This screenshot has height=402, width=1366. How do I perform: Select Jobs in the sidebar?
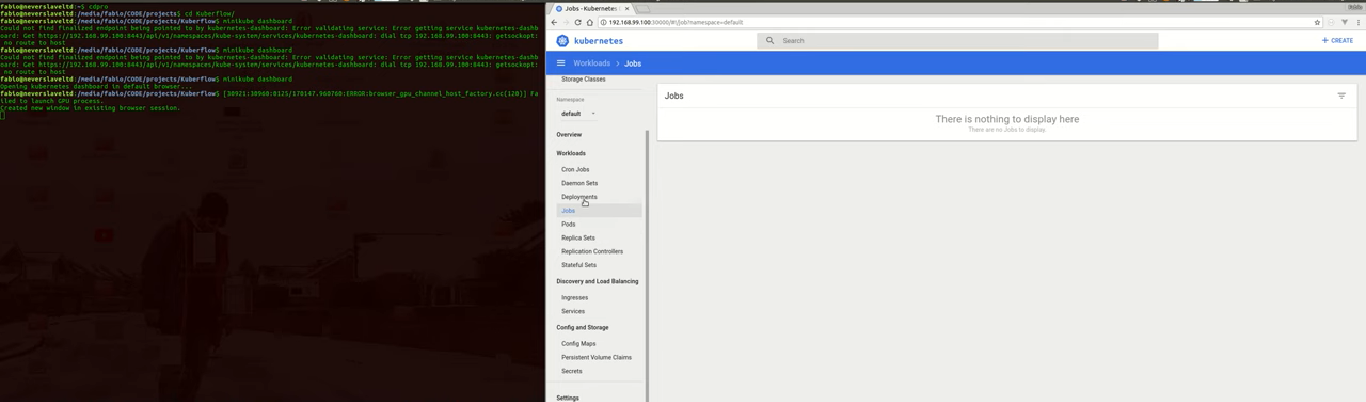click(x=599, y=211)
